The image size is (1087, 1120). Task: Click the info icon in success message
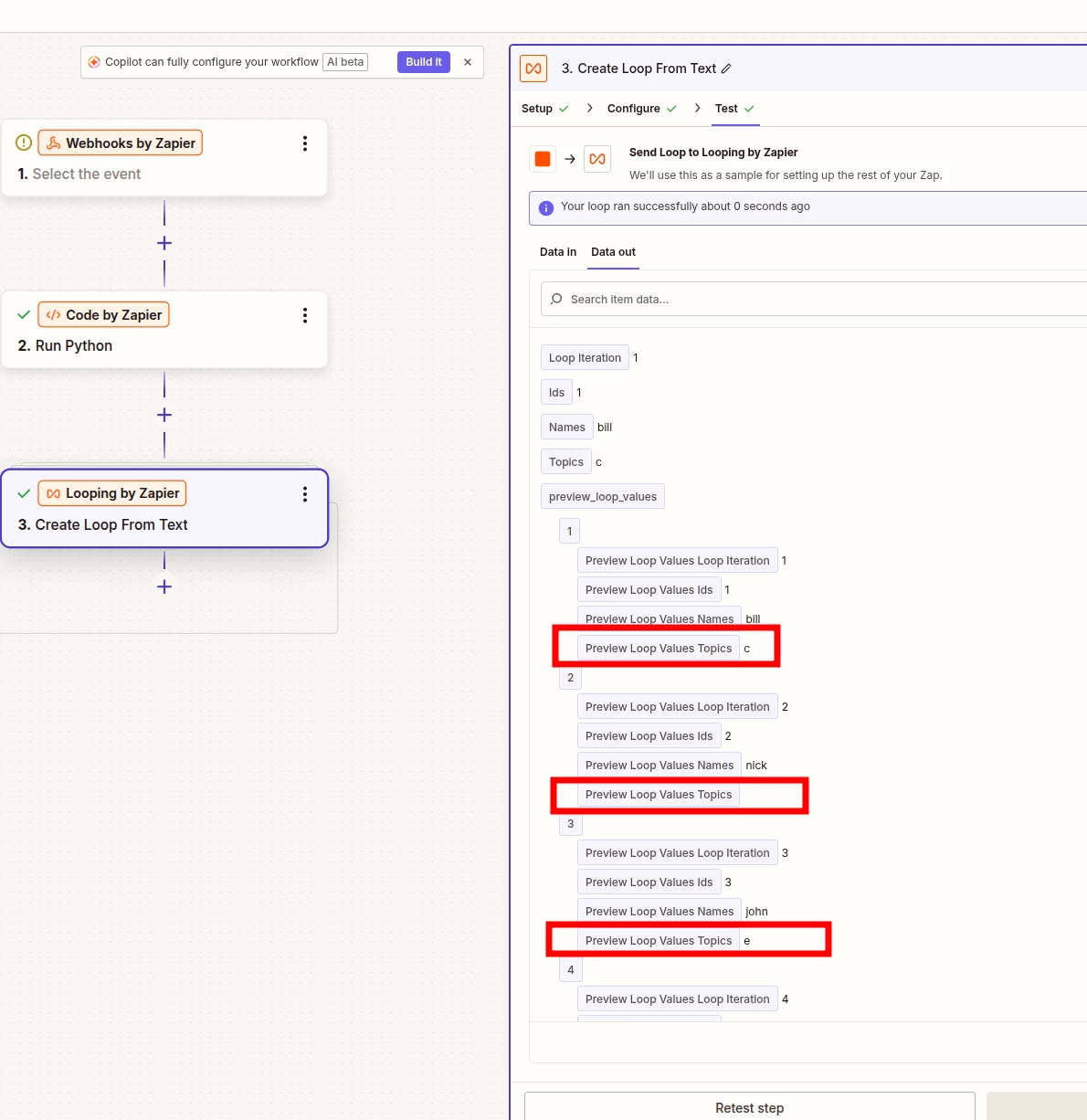(x=546, y=208)
